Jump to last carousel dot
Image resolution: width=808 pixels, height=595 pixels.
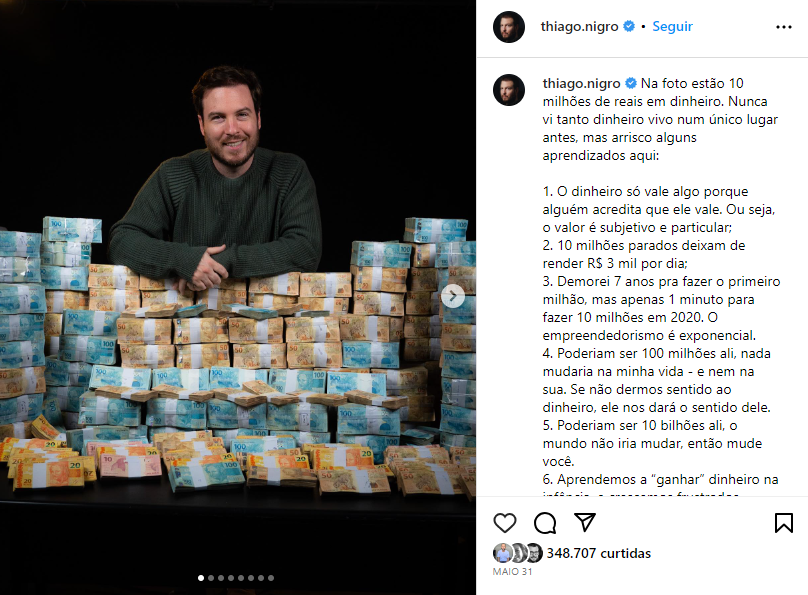[271, 578]
